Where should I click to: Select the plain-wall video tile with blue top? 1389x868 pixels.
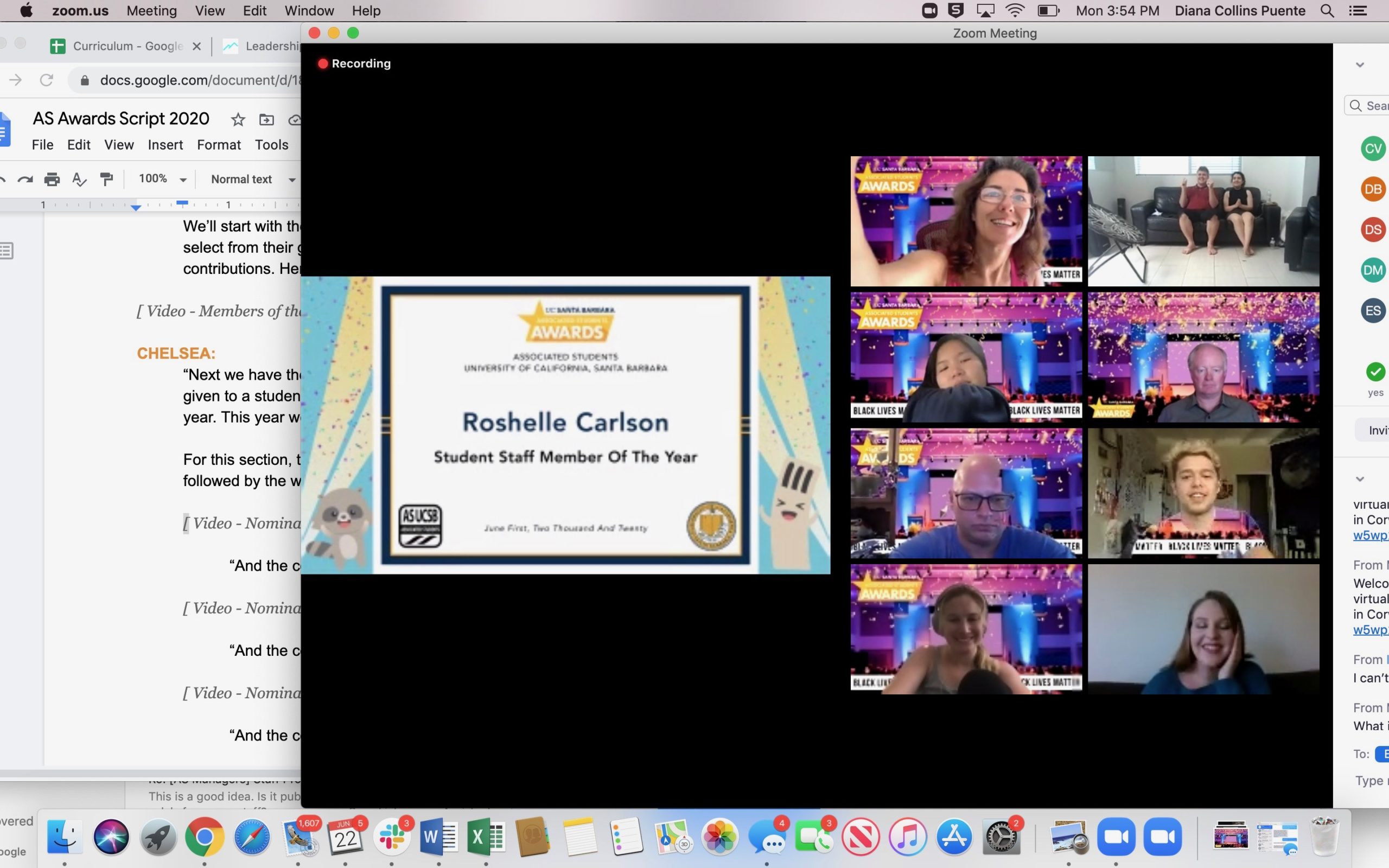click(x=1203, y=629)
